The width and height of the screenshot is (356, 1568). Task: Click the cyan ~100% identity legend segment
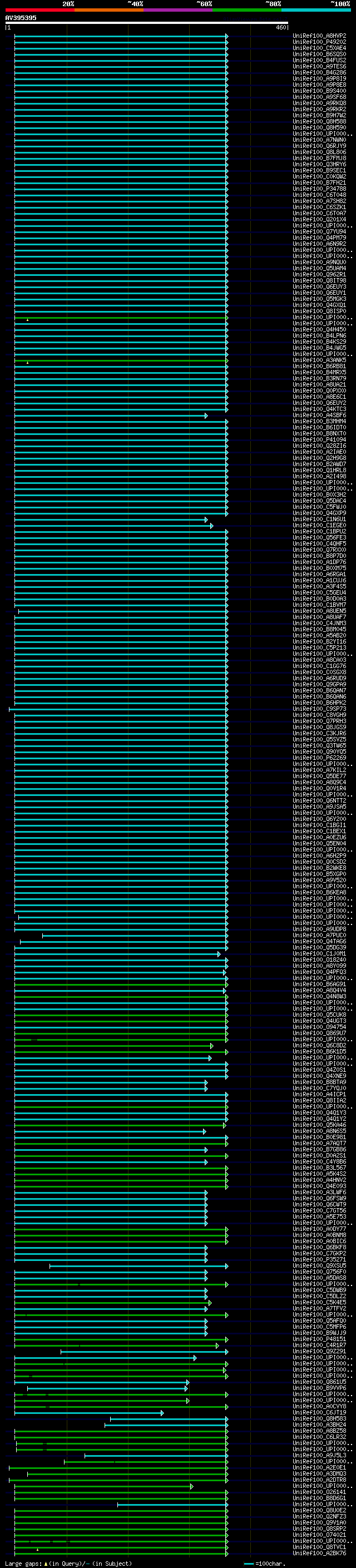[x=317, y=10]
